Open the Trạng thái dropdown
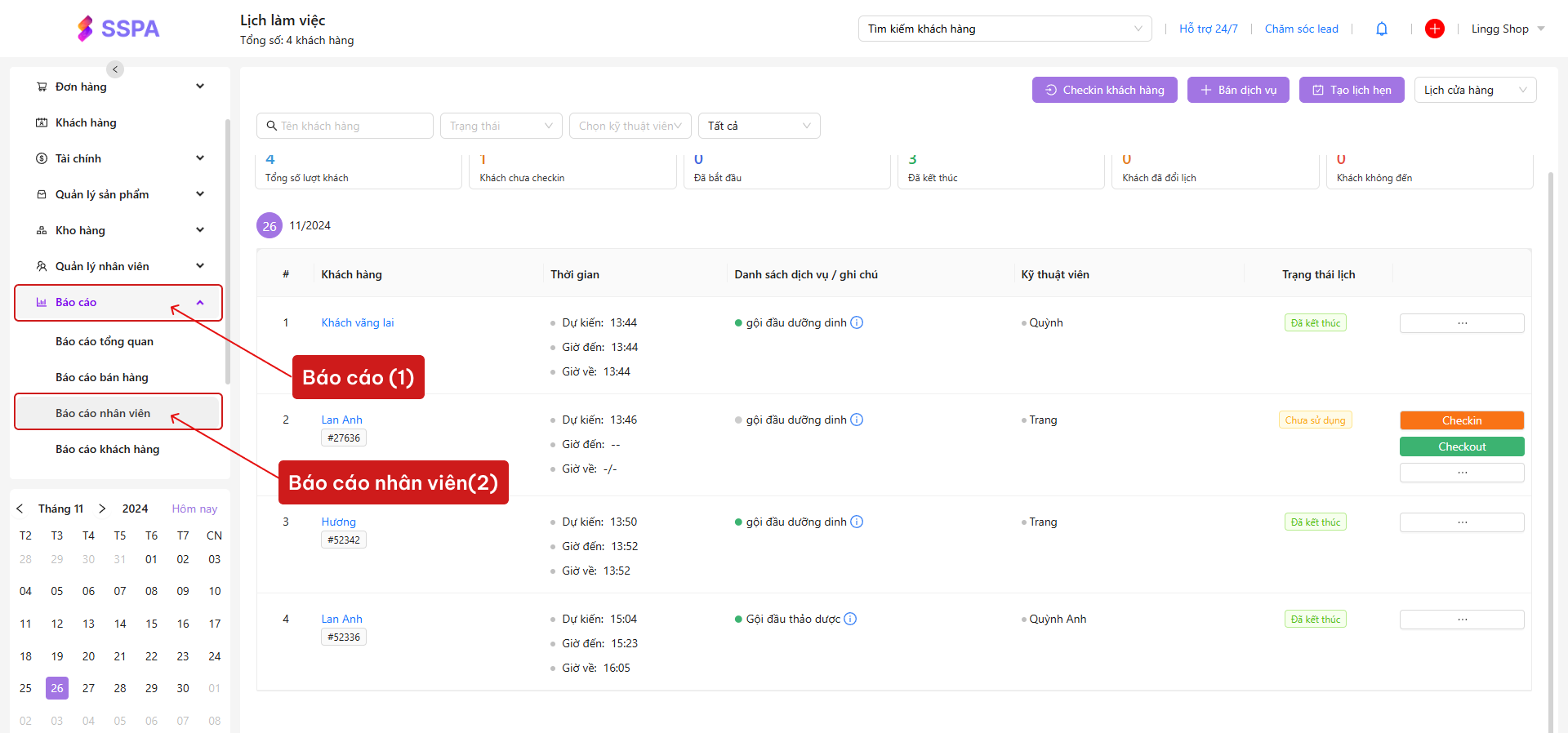This screenshot has height=733, width=1568. (x=501, y=126)
